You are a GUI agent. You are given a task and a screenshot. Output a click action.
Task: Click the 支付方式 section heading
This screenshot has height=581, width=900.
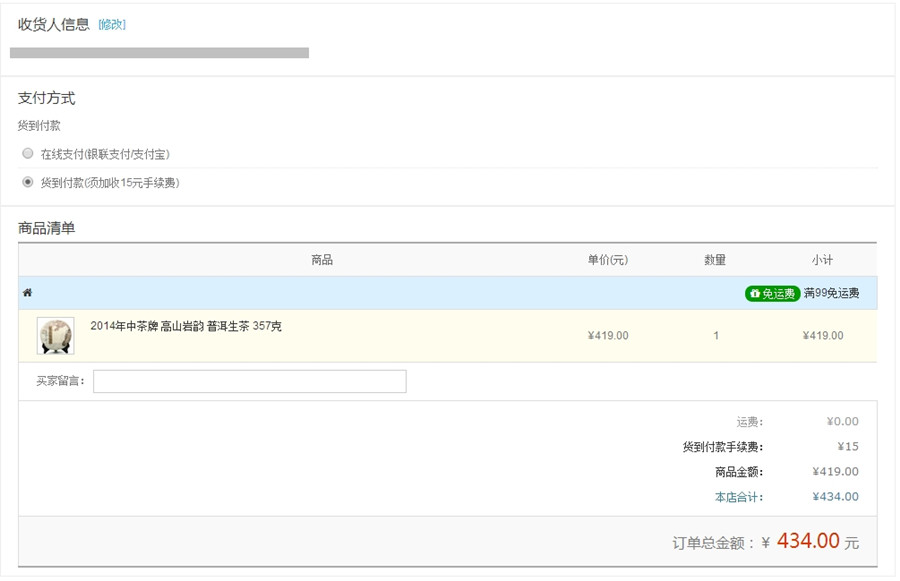[46, 98]
